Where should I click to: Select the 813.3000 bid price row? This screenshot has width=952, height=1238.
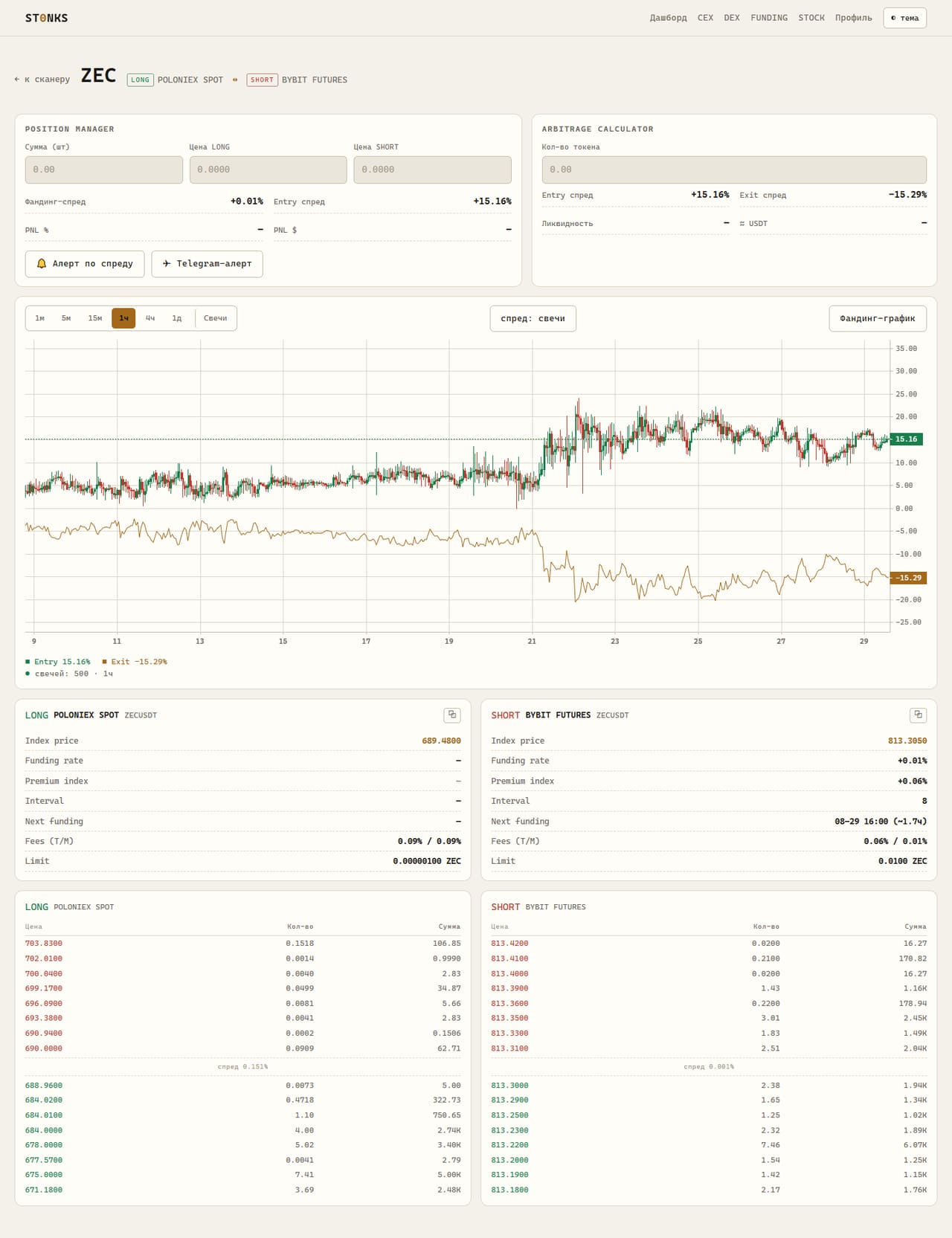click(x=709, y=1086)
